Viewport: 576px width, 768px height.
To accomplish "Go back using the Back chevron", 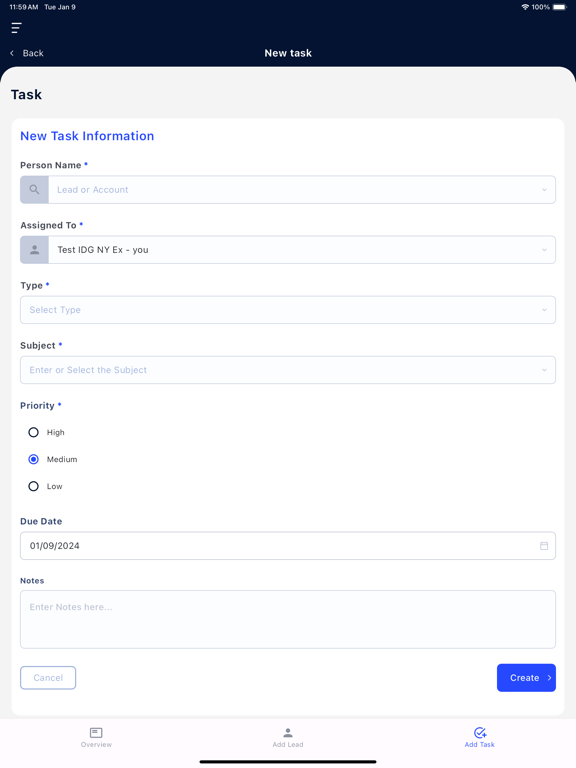I will (x=12, y=53).
